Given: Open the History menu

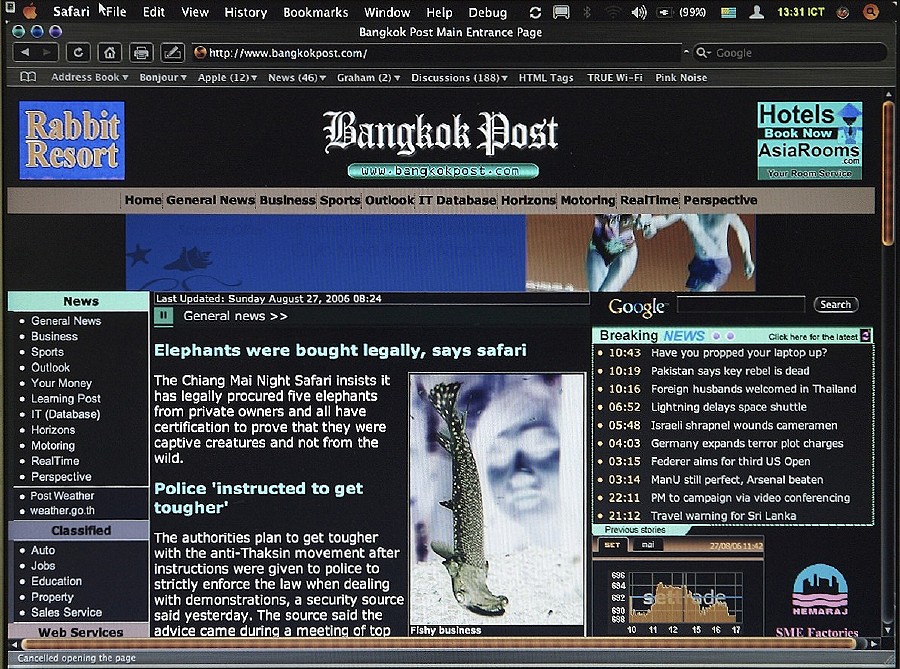Looking at the screenshot, I should click(246, 12).
